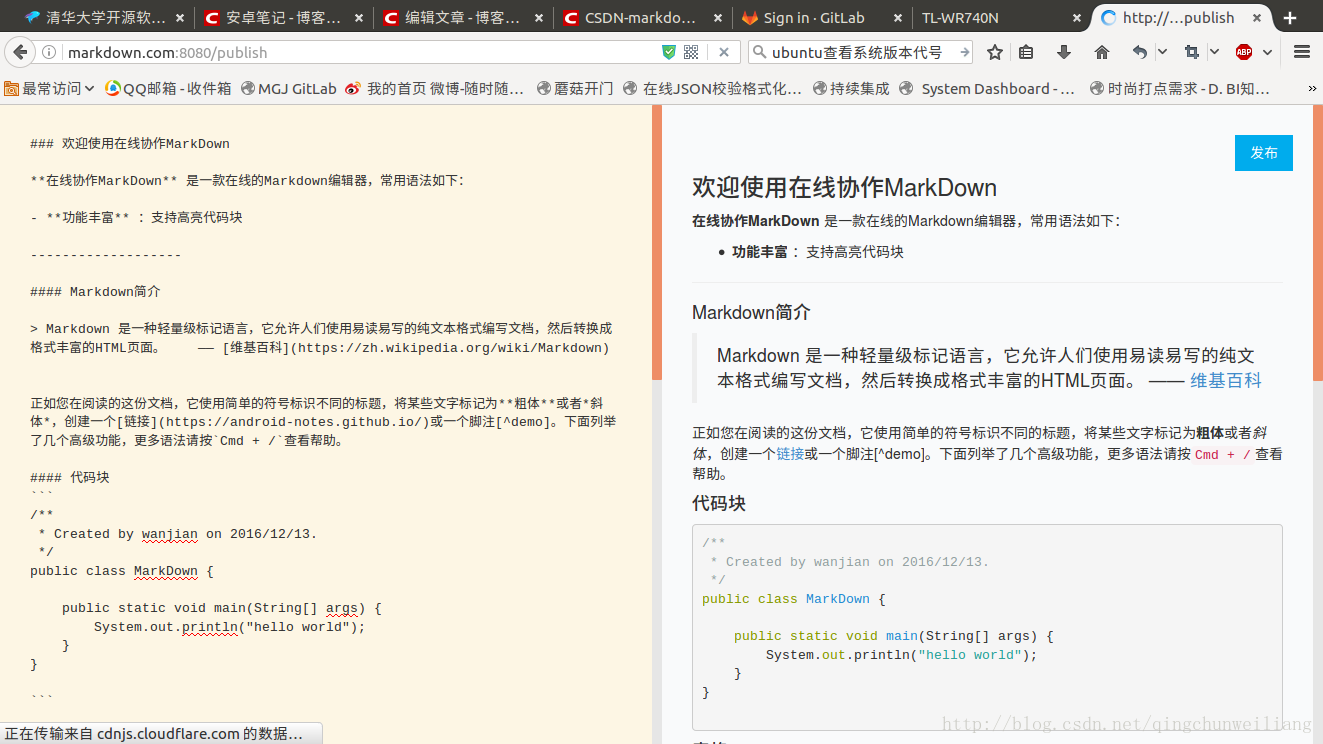
Task: Open 时尚打点需求 bookmark
Action: click(x=1180, y=89)
